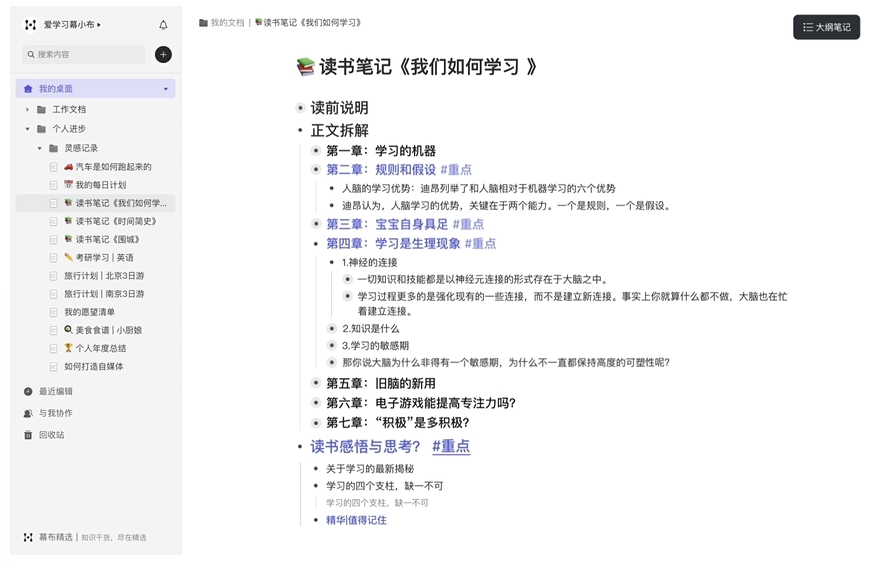The width and height of the screenshot is (894, 563).
Task: Open the 回收站 trash bin
Action: [51, 435]
